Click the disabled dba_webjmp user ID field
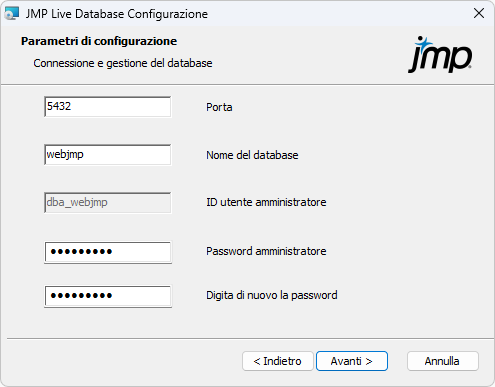The image size is (495, 387). click(x=108, y=202)
